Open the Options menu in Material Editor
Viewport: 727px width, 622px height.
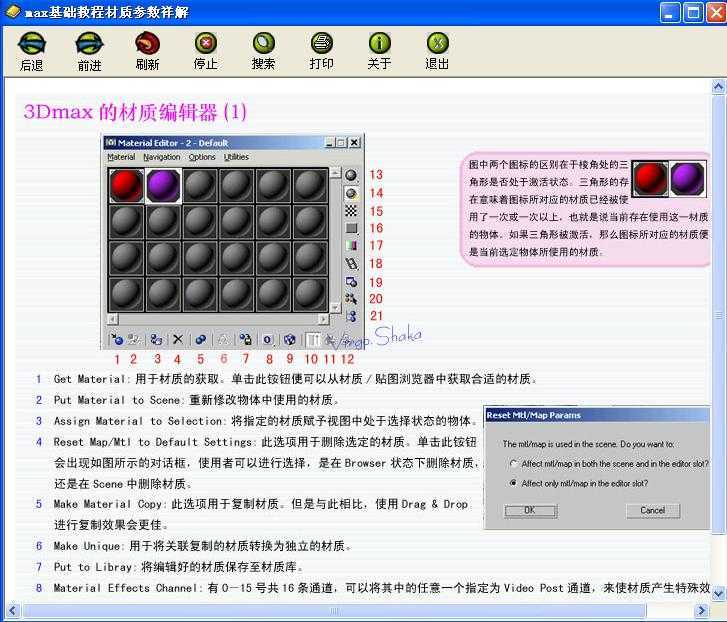(x=202, y=157)
